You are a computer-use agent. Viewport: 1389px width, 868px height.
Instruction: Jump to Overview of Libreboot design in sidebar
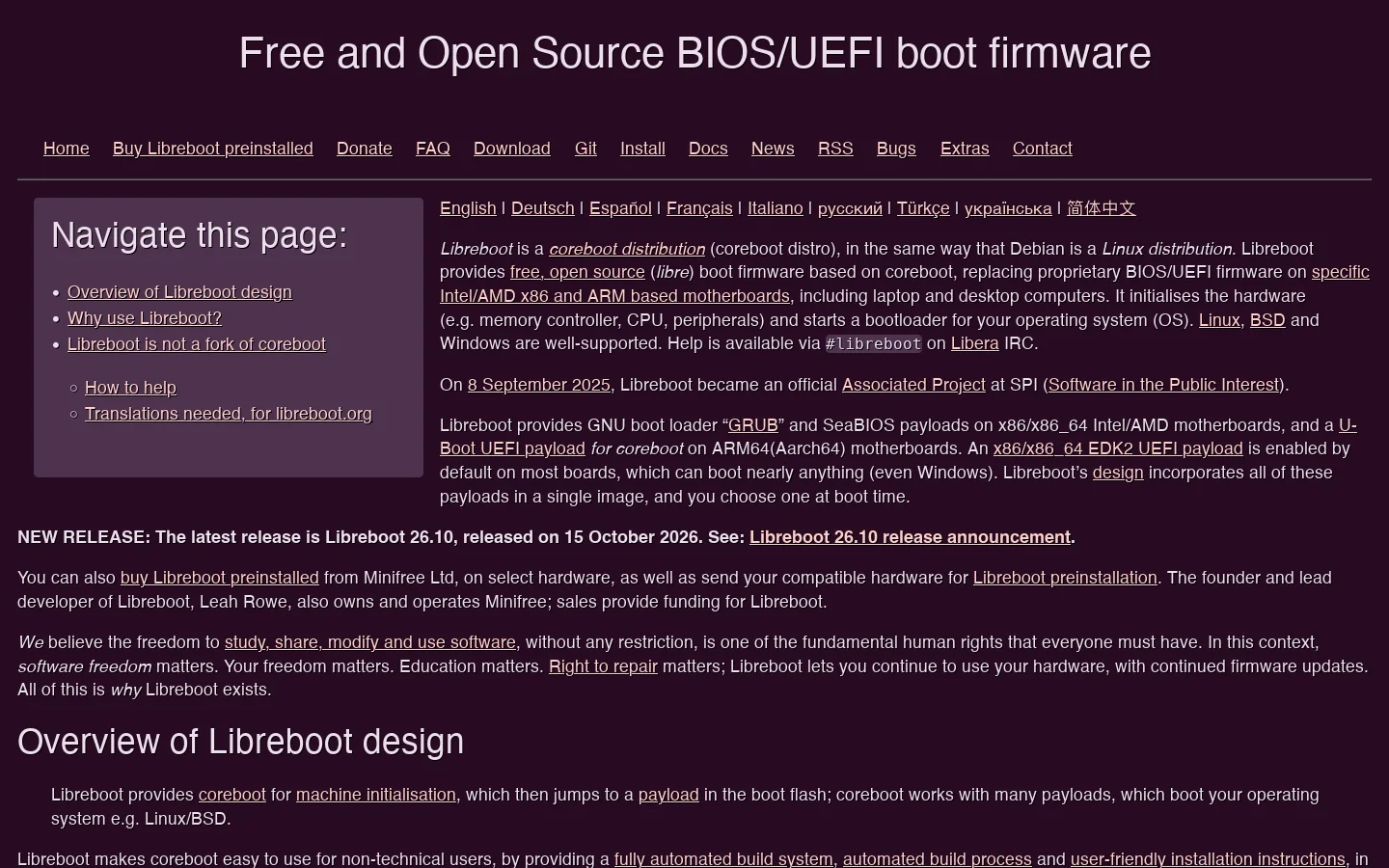coord(179,292)
